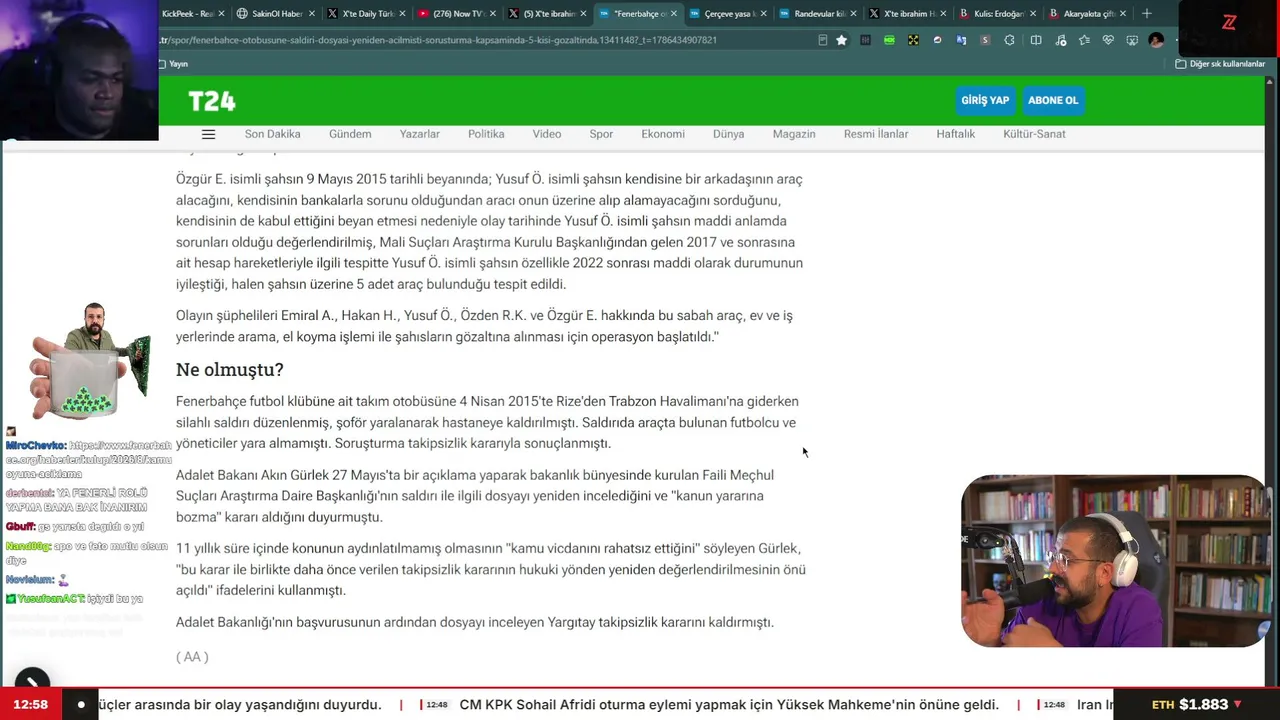Image resolution: width=1280 pixels, height=720 pixels.
Task: Open a new browser tab
Action: tap(1147, 14)
